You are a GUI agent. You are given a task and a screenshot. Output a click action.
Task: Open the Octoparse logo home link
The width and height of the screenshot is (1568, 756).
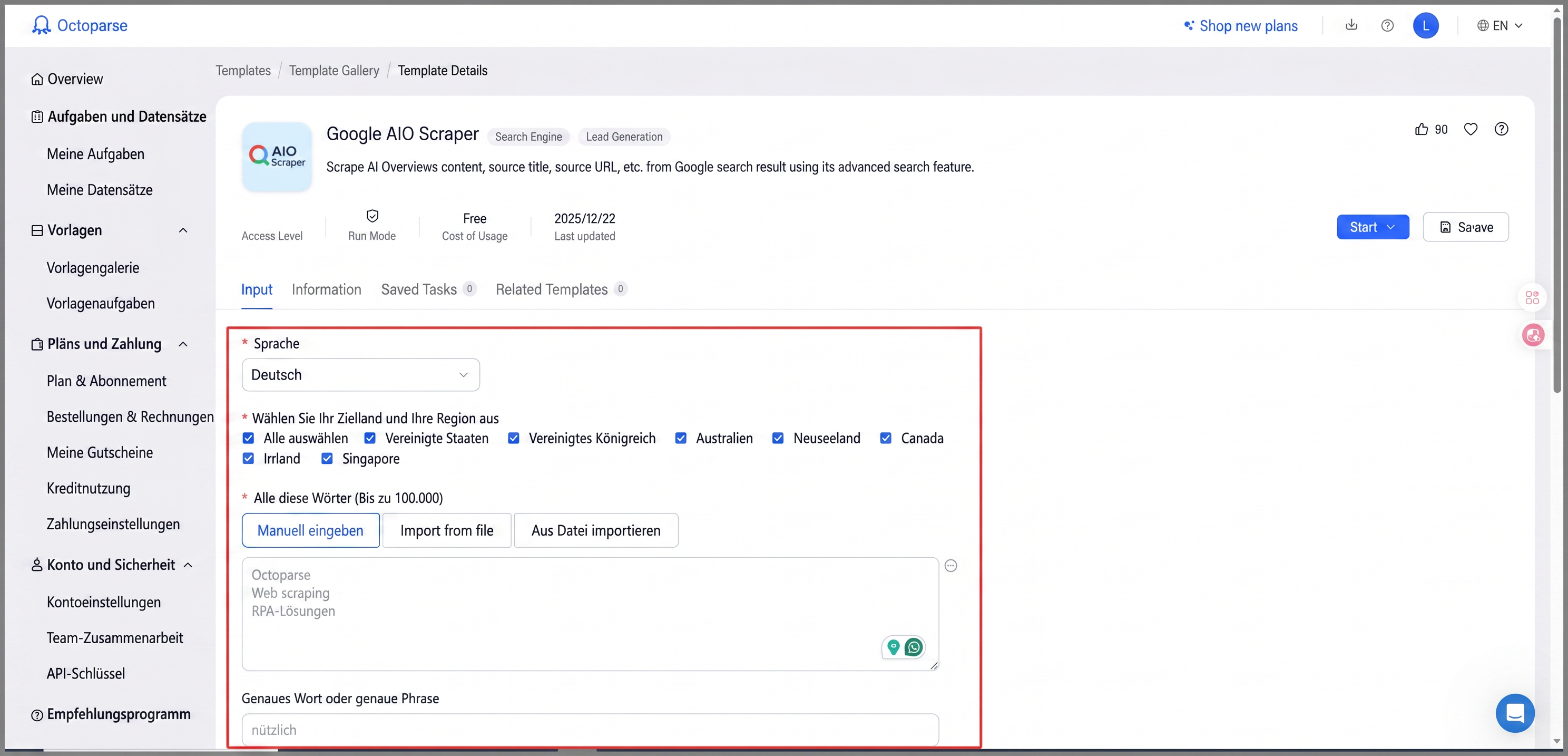pyautogui.click(x=80, y=25)
